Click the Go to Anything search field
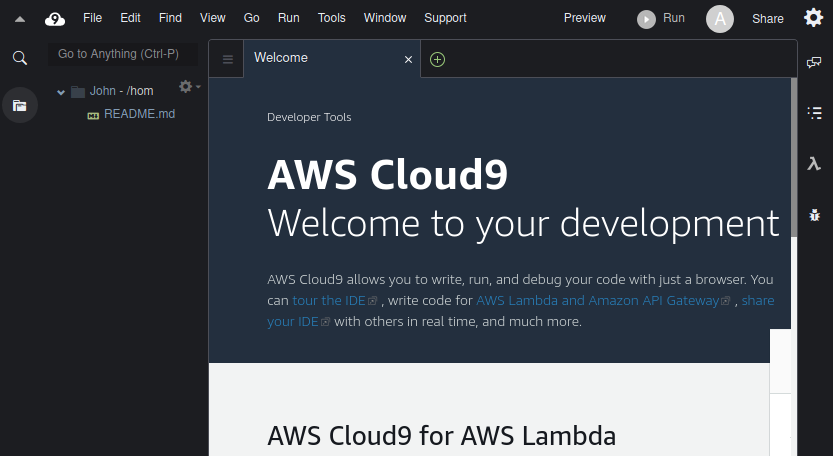 point(122,54)
